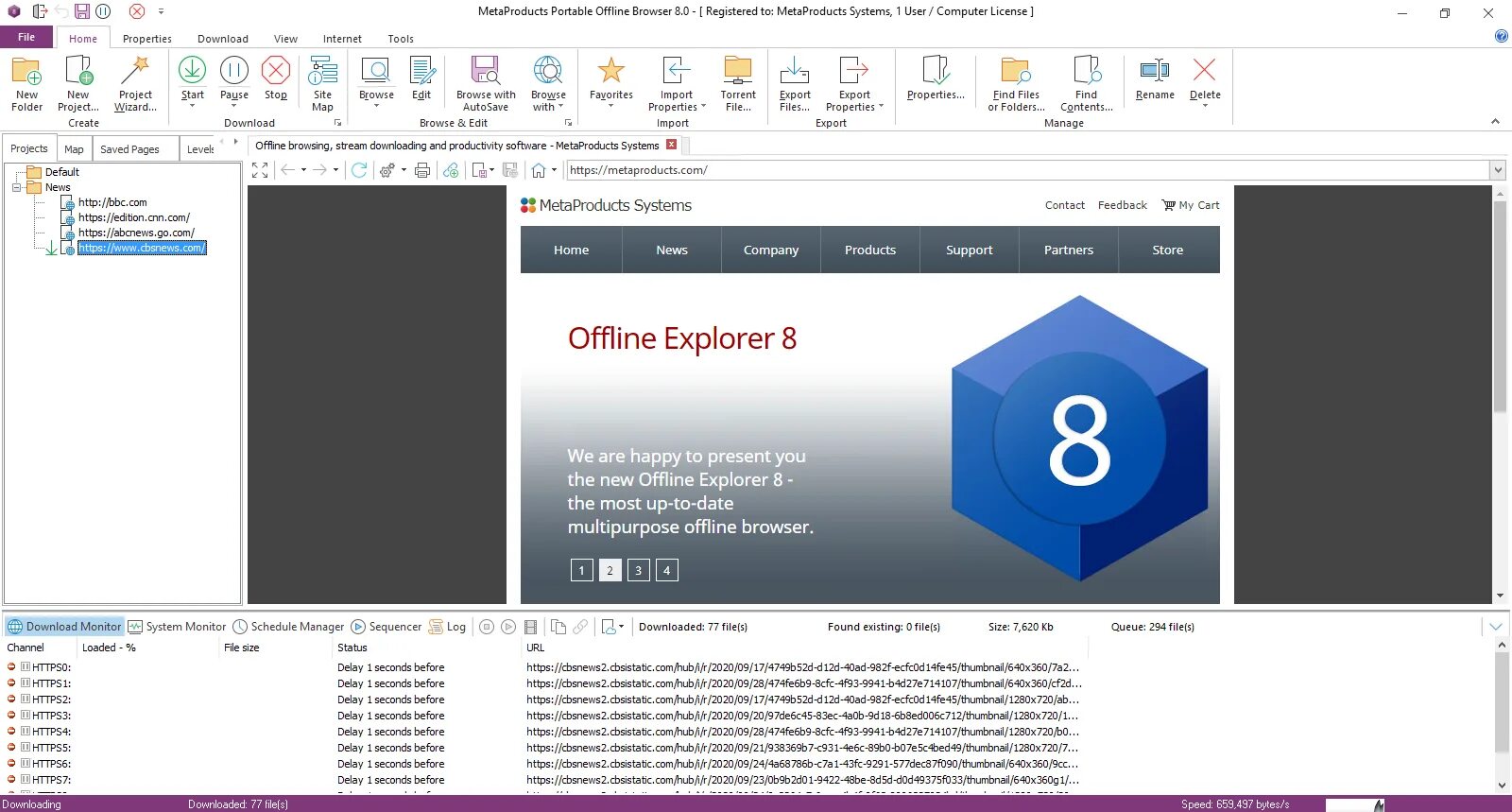This screenshot has width=1512, height=812.
Task: Open browser settings gear dropdown arrow
Action: pyautogui.click(x=404, y=170)
